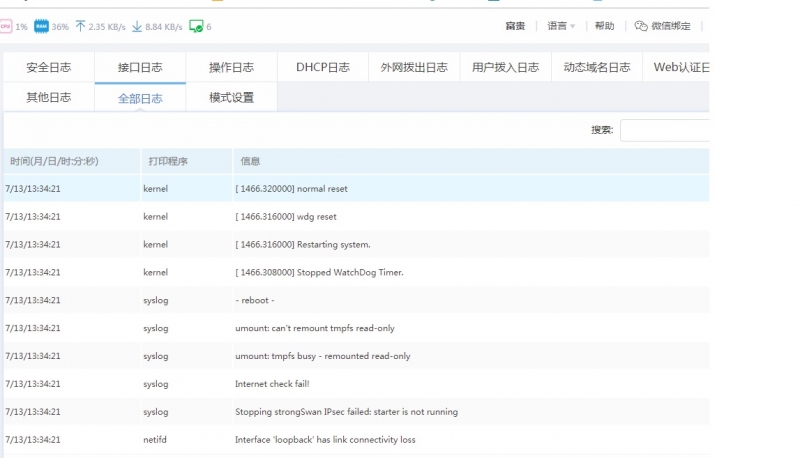The image size is (800, 458).
Task: Open the 帮助 help link
Action: [605, 26]
